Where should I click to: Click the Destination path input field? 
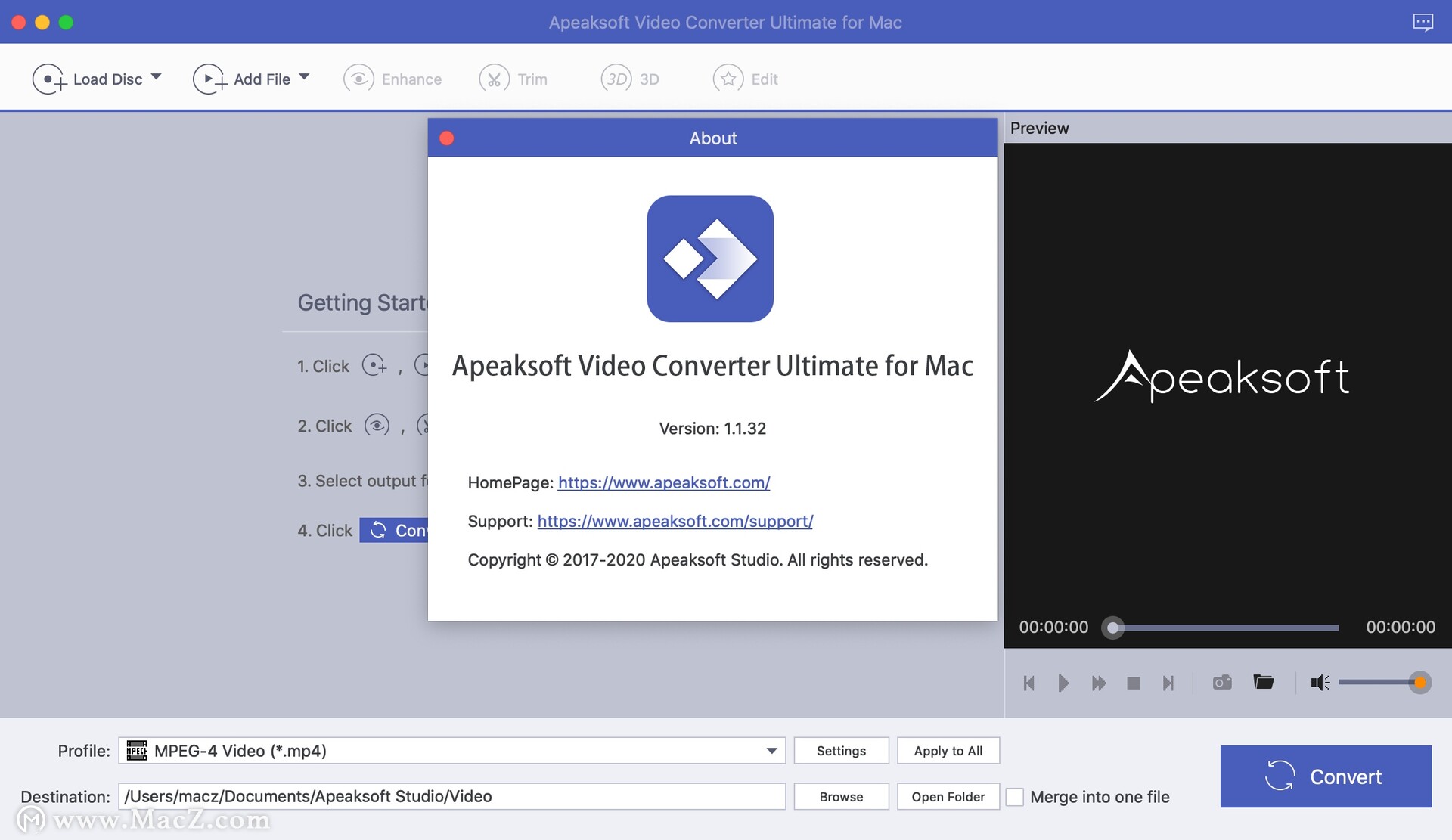[x=452, y=796]
